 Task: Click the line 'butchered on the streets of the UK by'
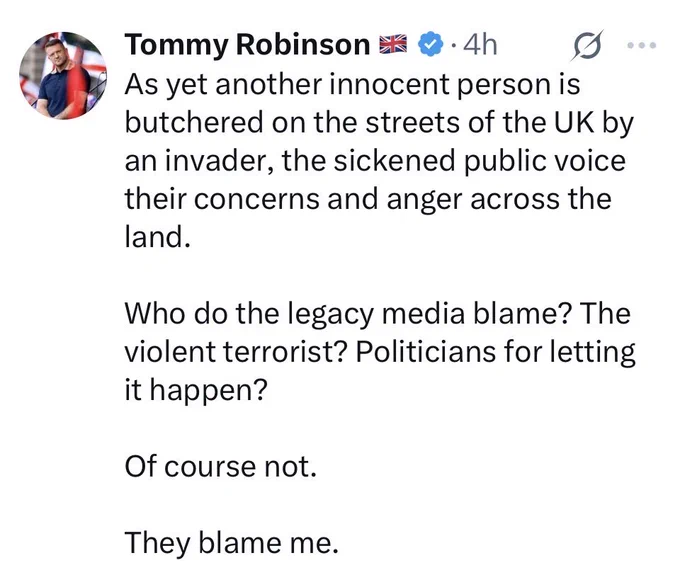coord(379,123)
